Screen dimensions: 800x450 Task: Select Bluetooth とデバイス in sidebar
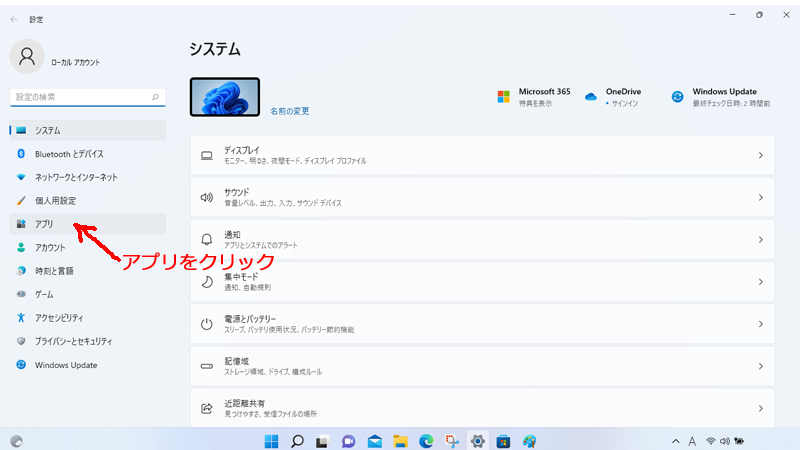point(69,154)
